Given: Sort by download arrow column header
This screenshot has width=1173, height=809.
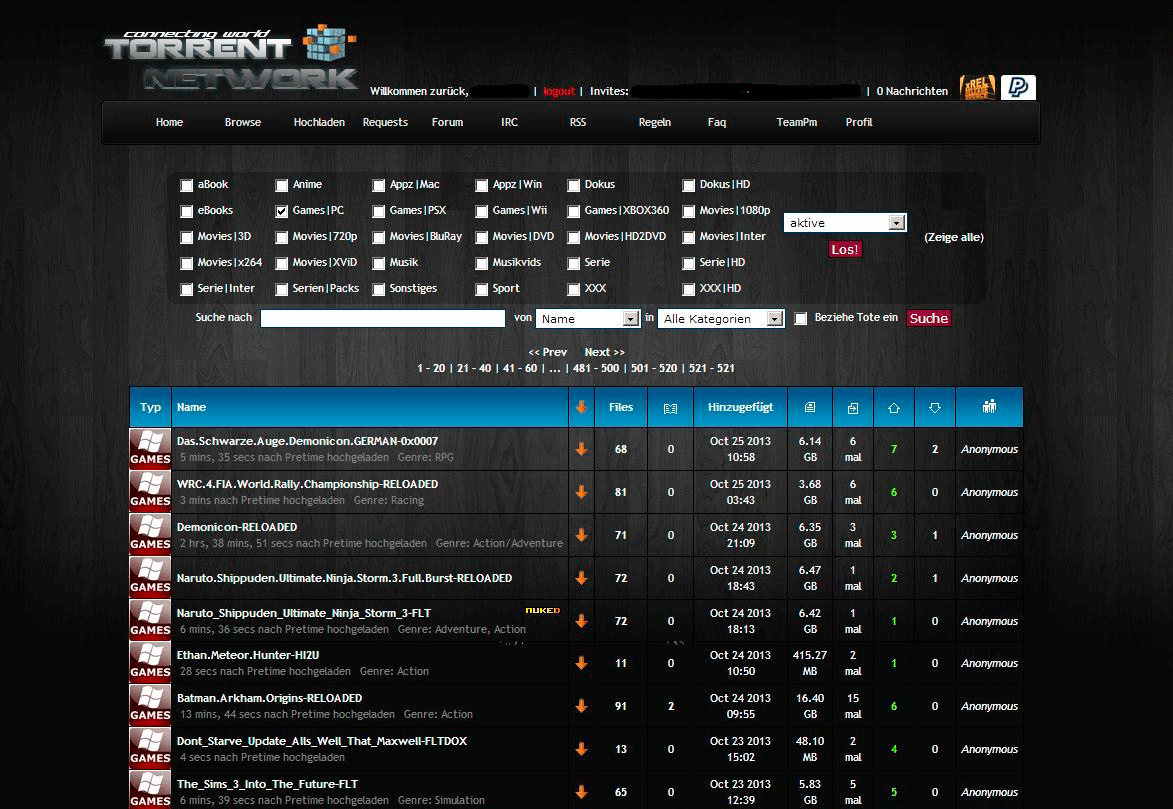Looking at the screenshot, I should point(581,407).
